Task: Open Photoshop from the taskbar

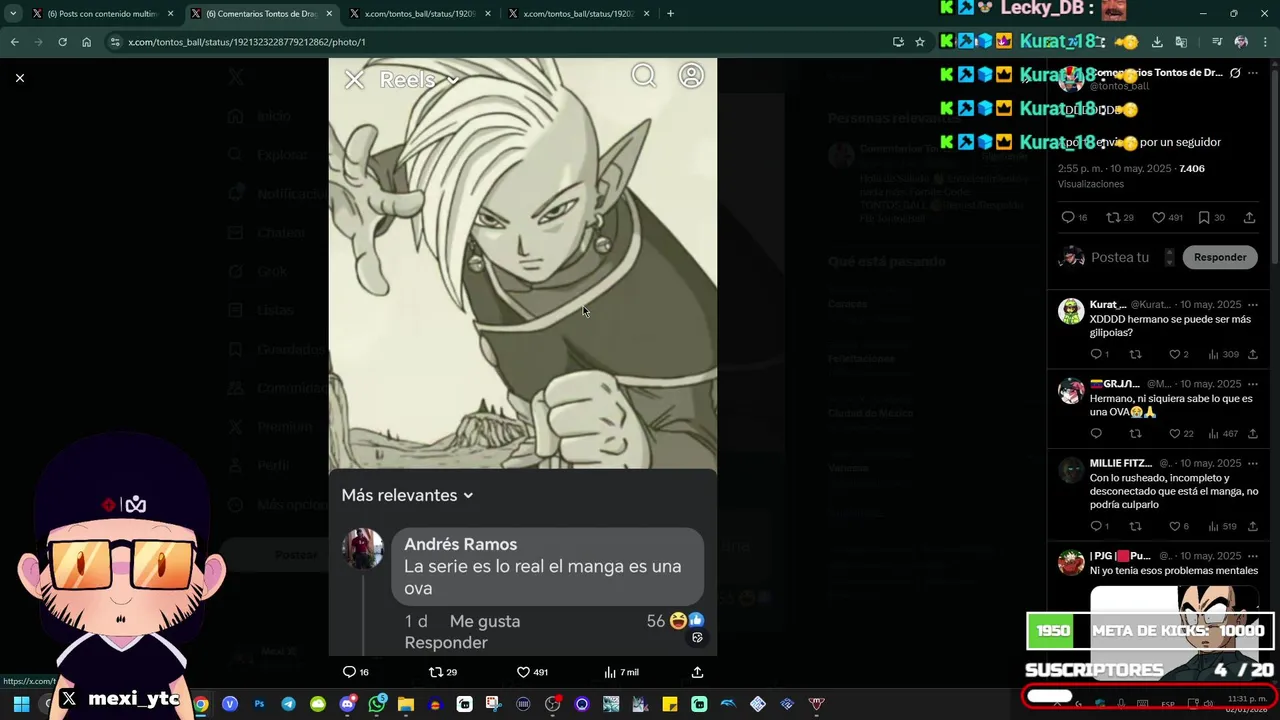Action: (259, 704)
